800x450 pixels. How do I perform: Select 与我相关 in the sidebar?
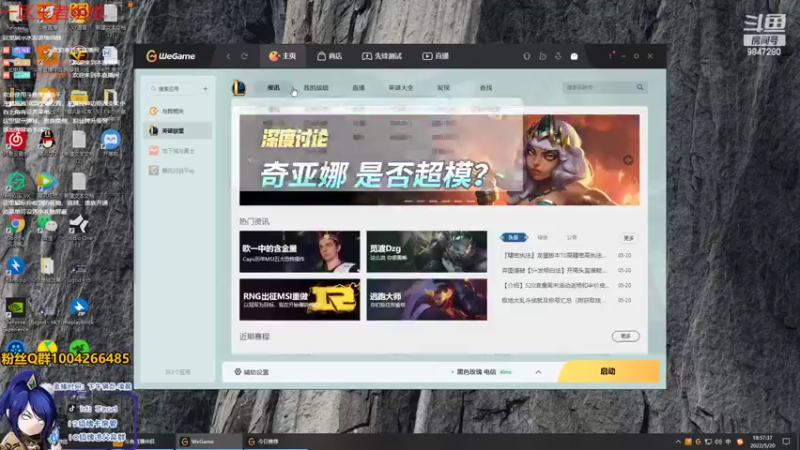(178, 111)
